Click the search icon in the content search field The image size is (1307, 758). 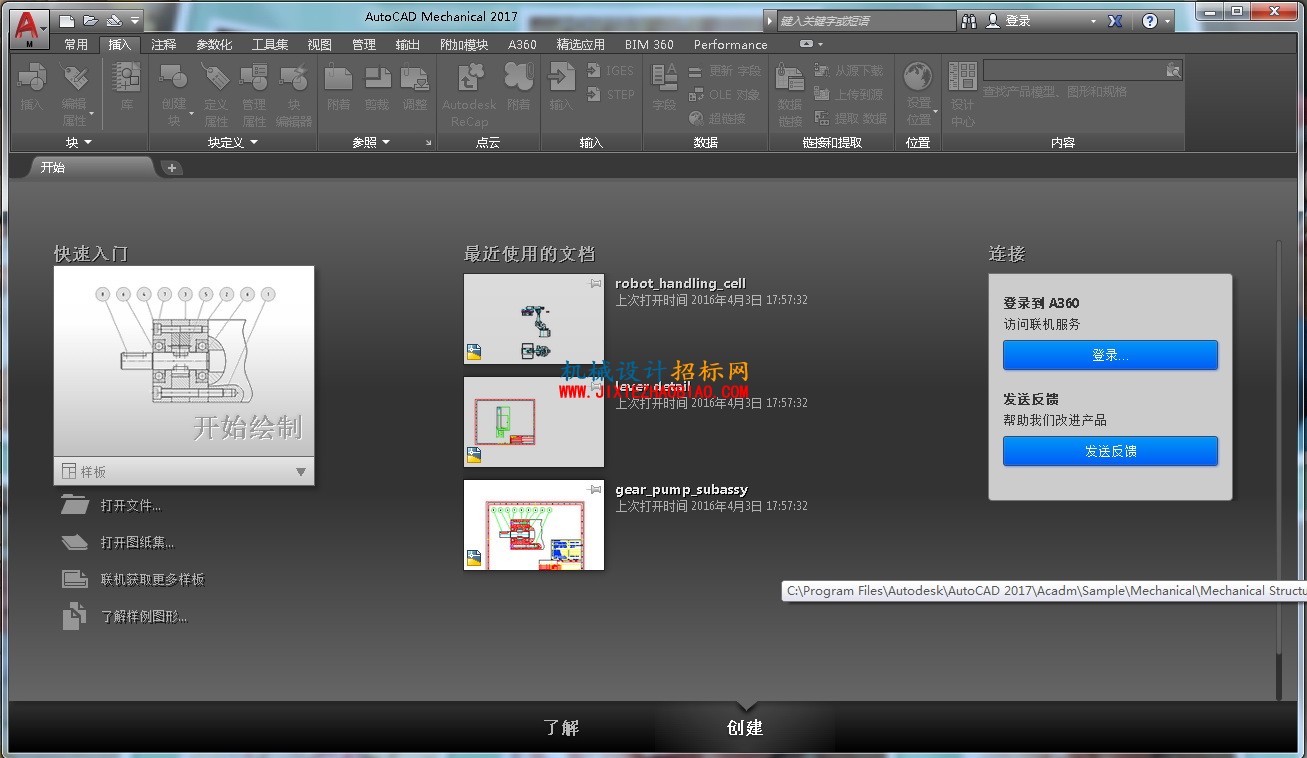[x=1173, y=70]
